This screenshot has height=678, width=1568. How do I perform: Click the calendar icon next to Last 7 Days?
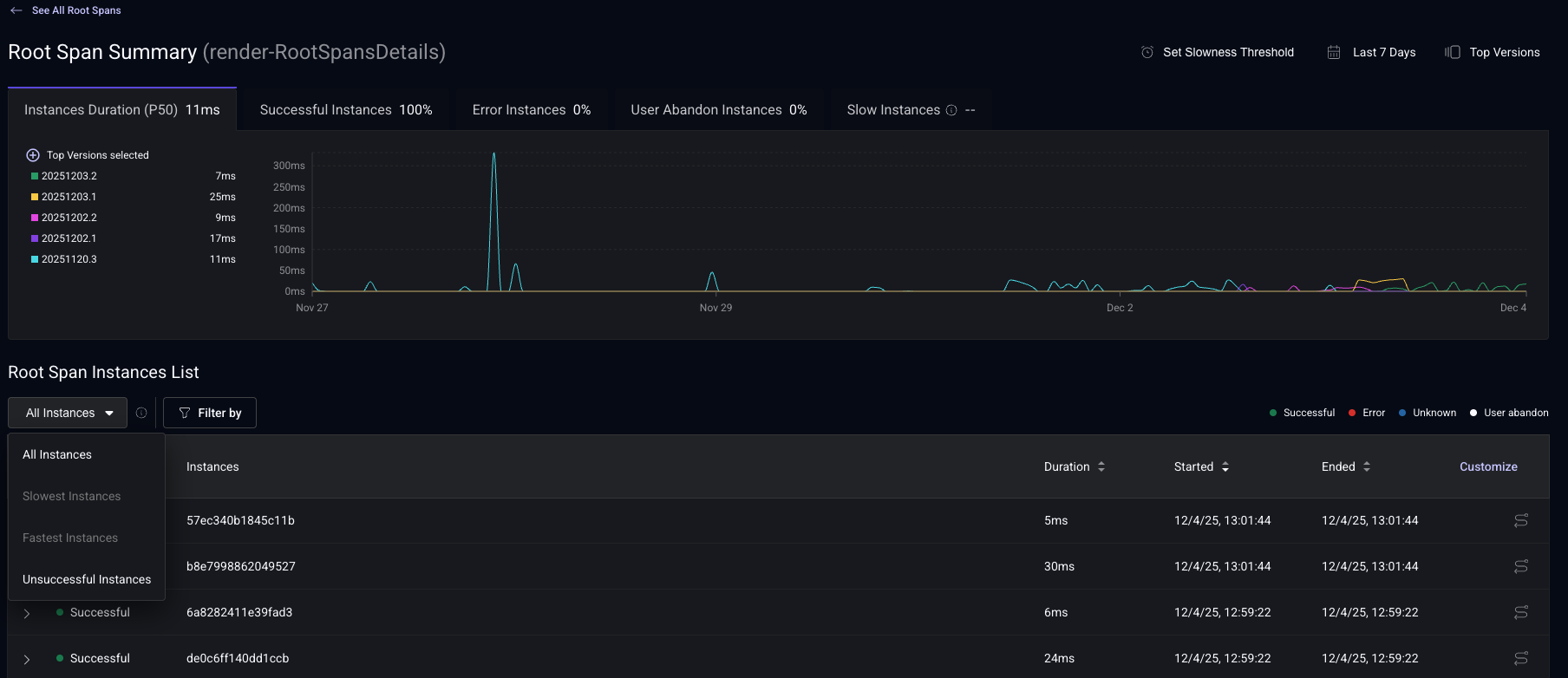pos(1334,52)
